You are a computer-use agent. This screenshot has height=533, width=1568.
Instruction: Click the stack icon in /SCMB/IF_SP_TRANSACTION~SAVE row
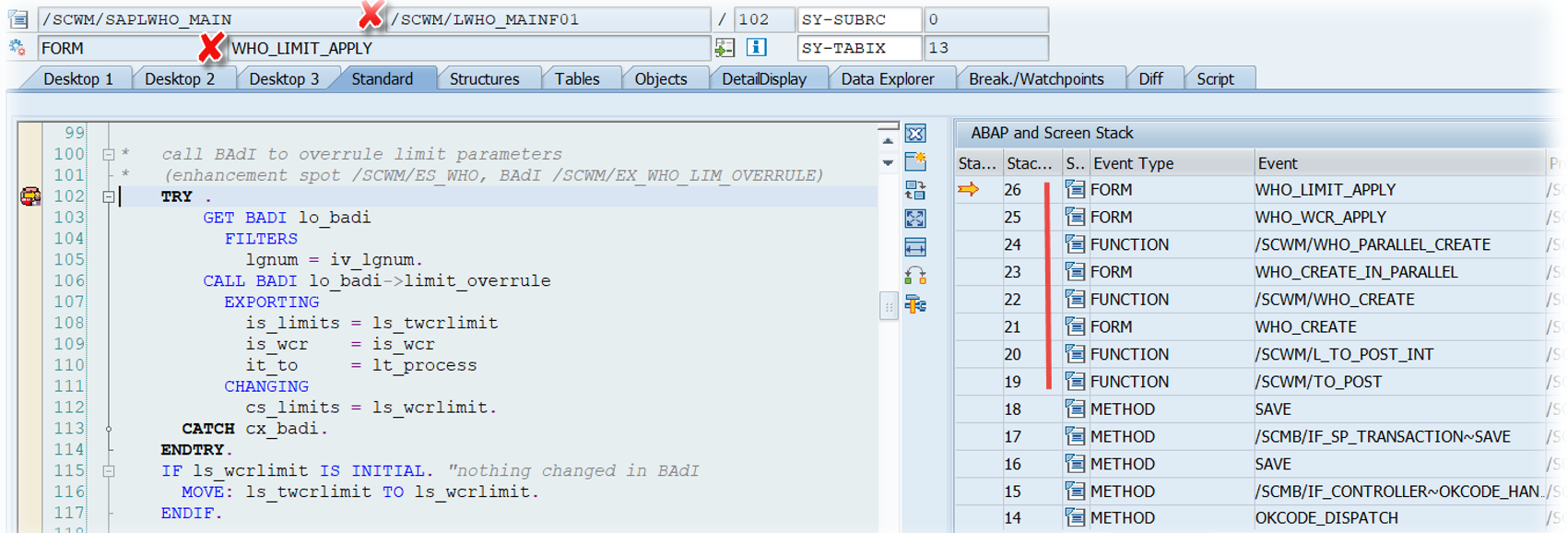1074,436
